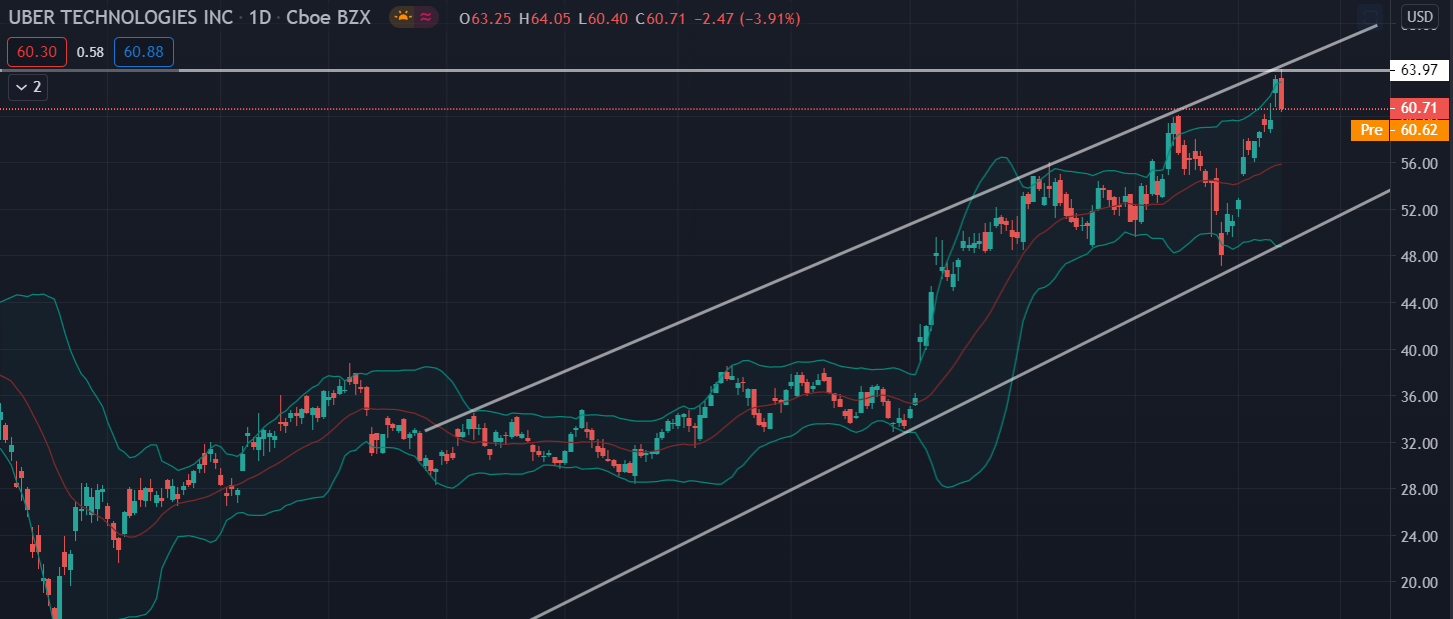Image resolution: width=1453 pixels, height=619 pixels.
Task: Click the 28.00 price axis tick
Action: (x=1419, y=490)
